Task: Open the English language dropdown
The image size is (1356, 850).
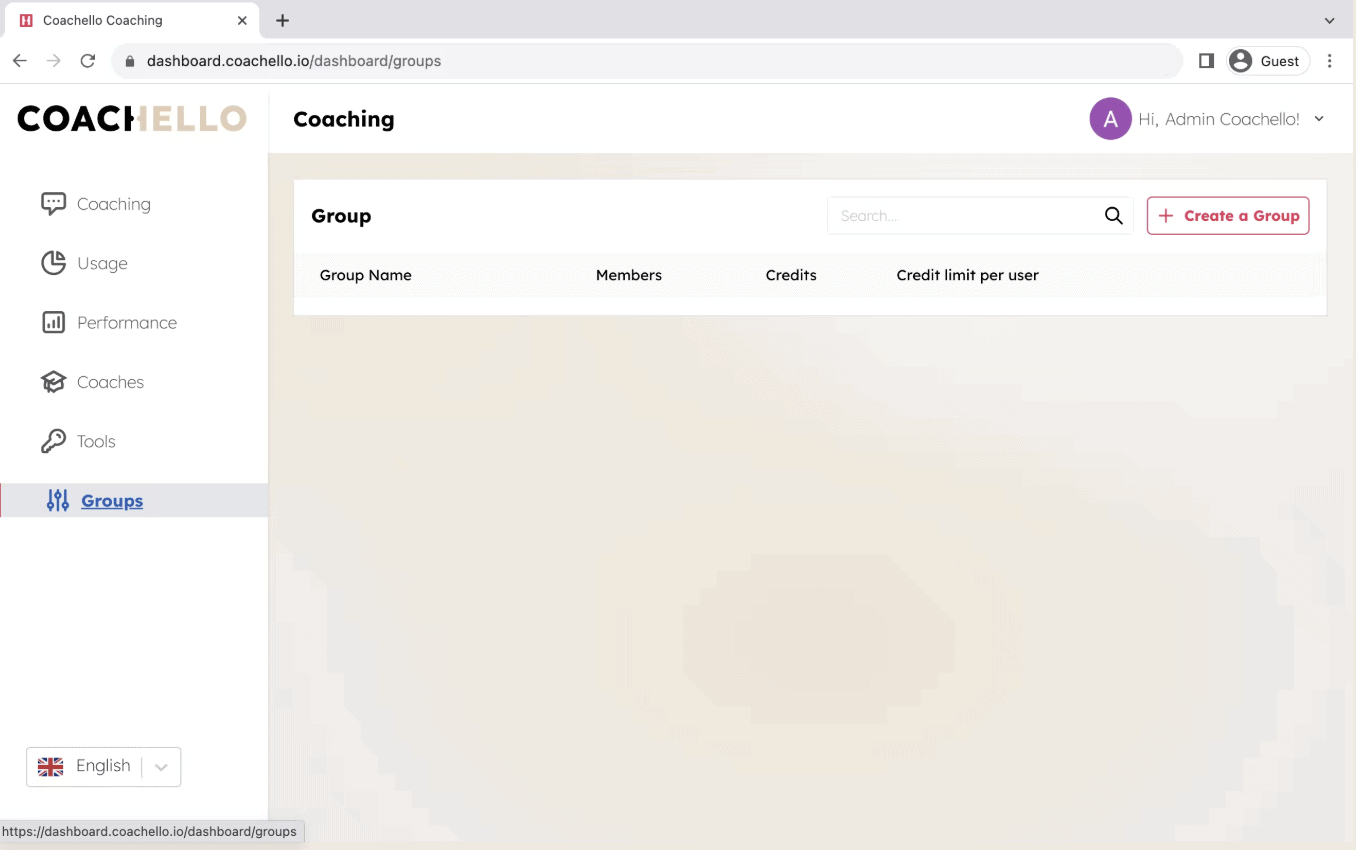Action: tap(104, 767)
